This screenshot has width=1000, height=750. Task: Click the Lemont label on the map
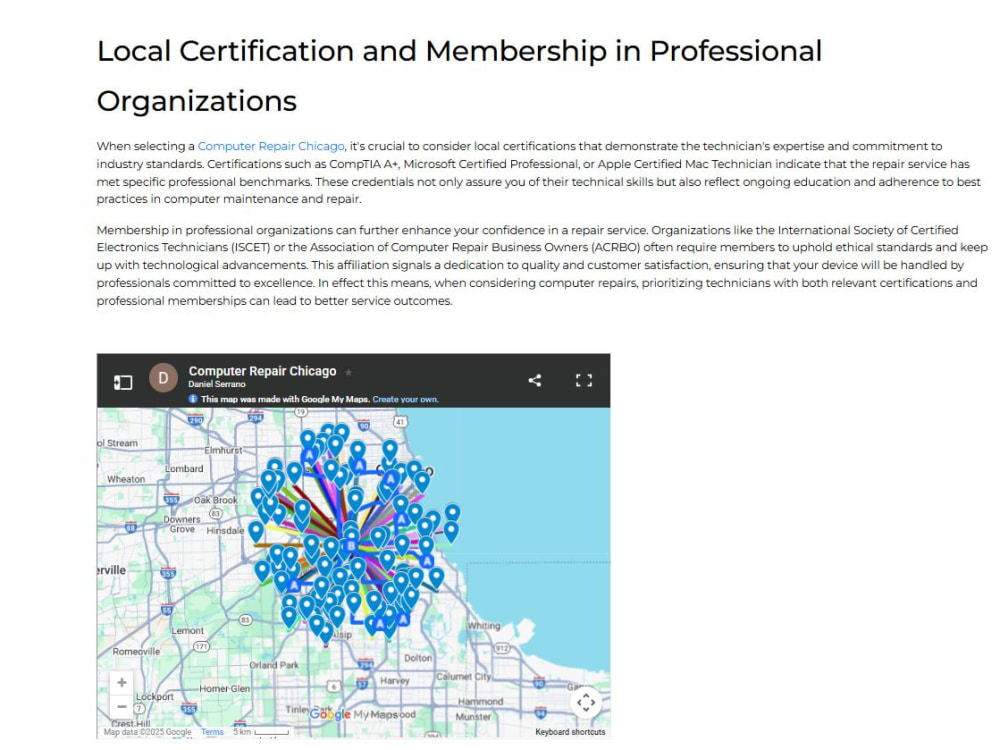click(x=188, y=631)
